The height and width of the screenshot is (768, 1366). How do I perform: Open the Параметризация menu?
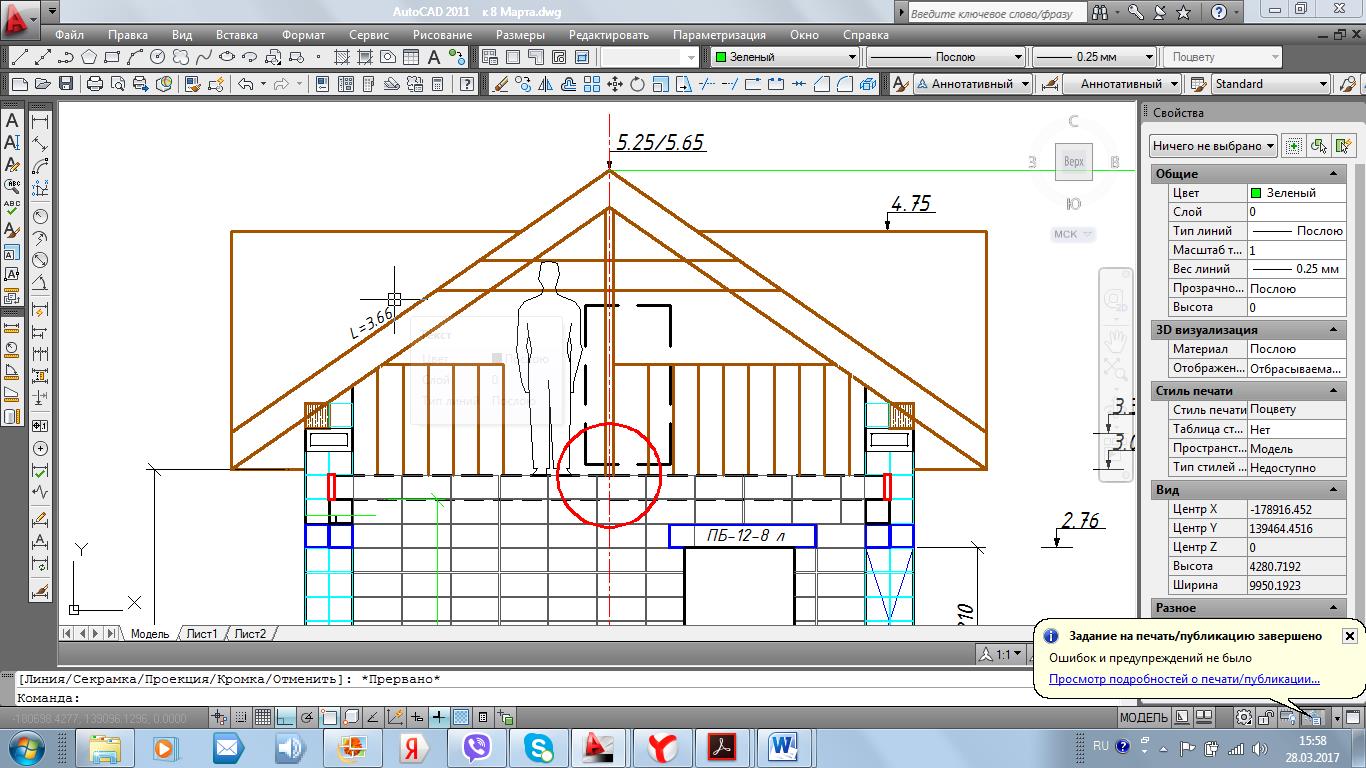pos(719,34)
